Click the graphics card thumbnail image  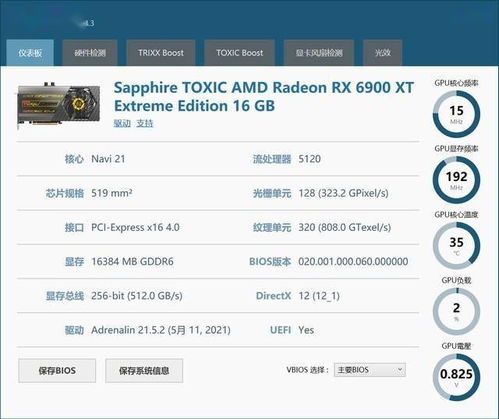59,105
